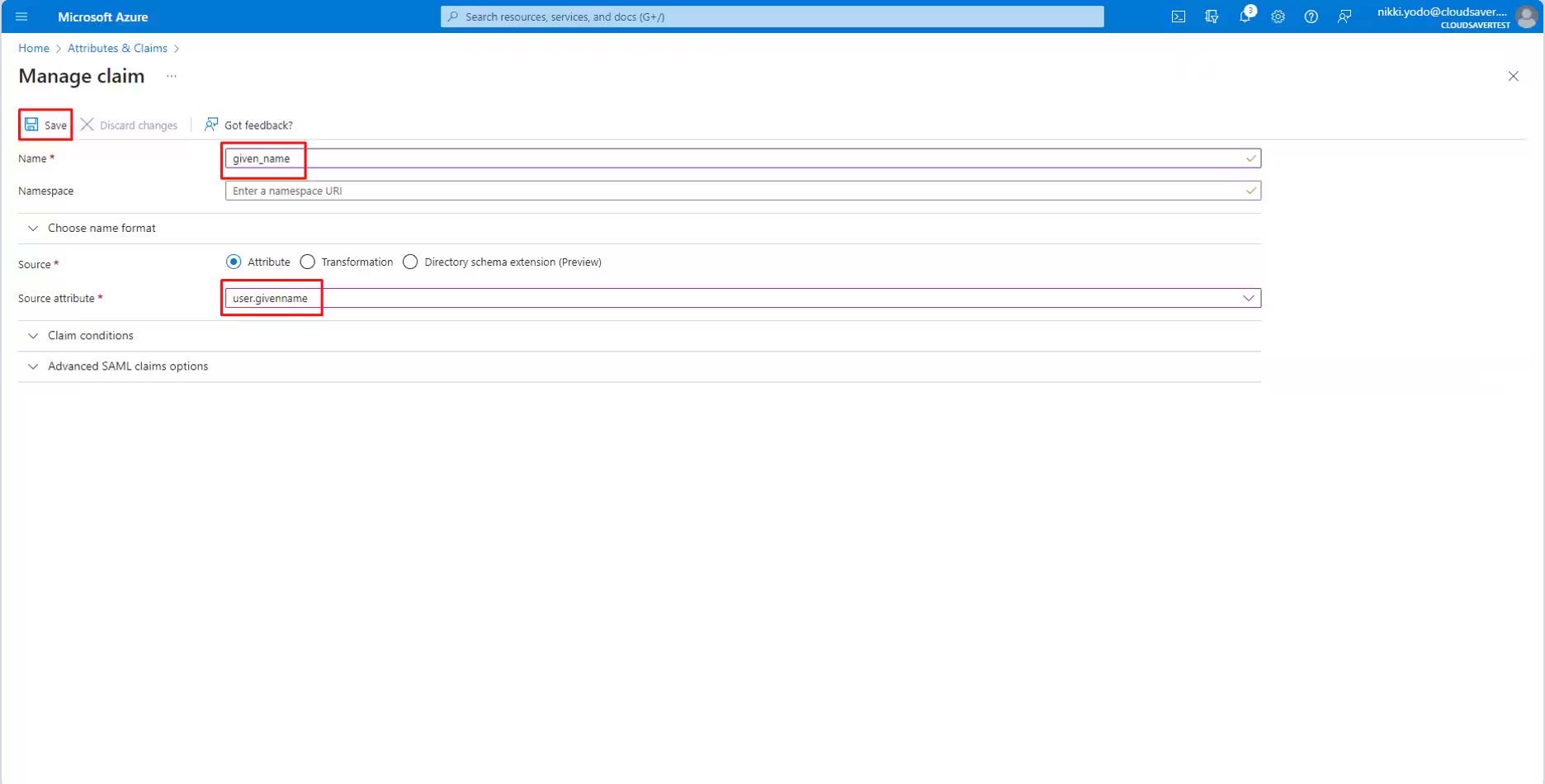Screen dimensions: 1545x784
Task: Click the top bar feedback icon
Action: [x=1344, y=17]
